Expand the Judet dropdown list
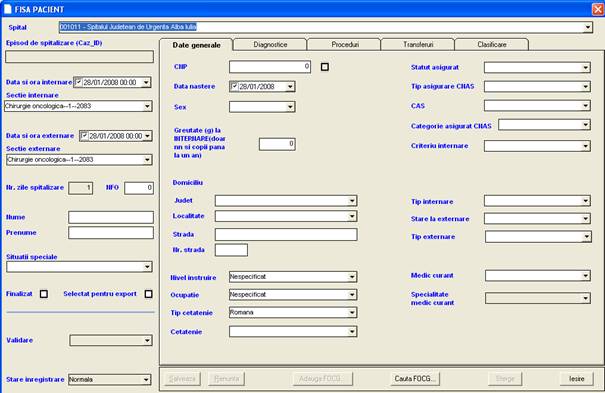Viewport: 605px width, 393px height. [352, 201]
